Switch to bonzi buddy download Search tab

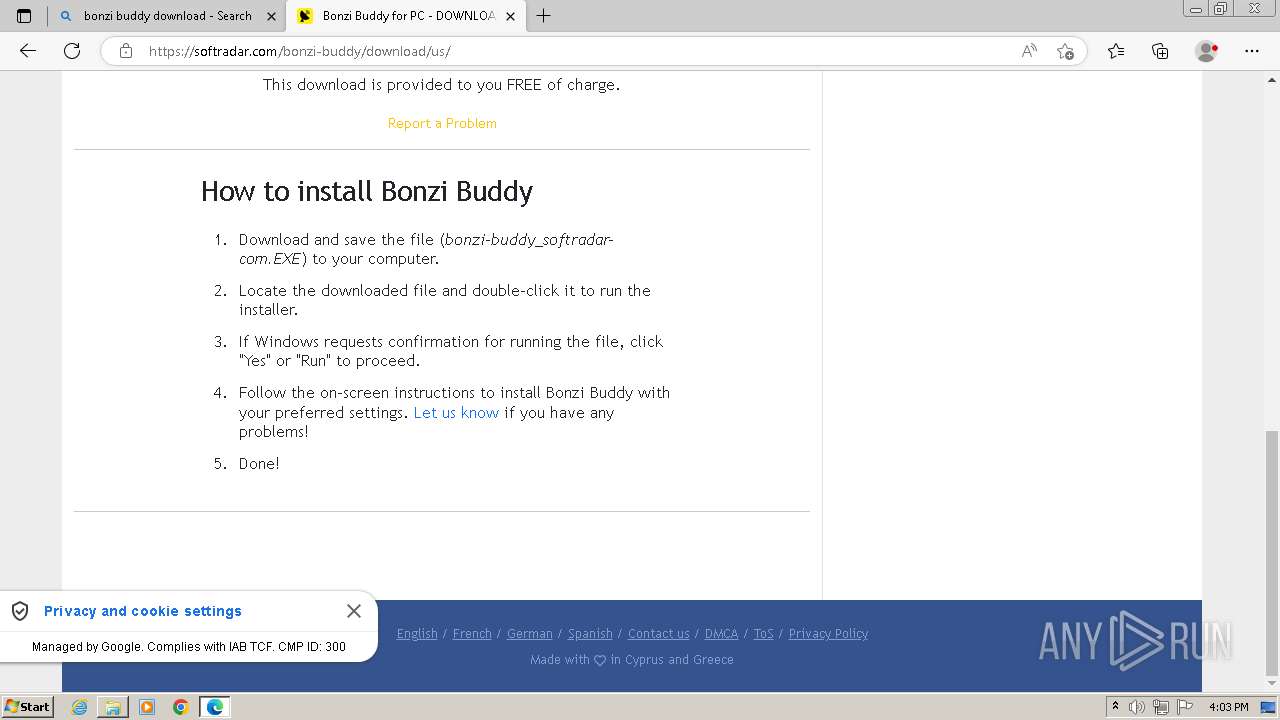[x=166, y=16]
